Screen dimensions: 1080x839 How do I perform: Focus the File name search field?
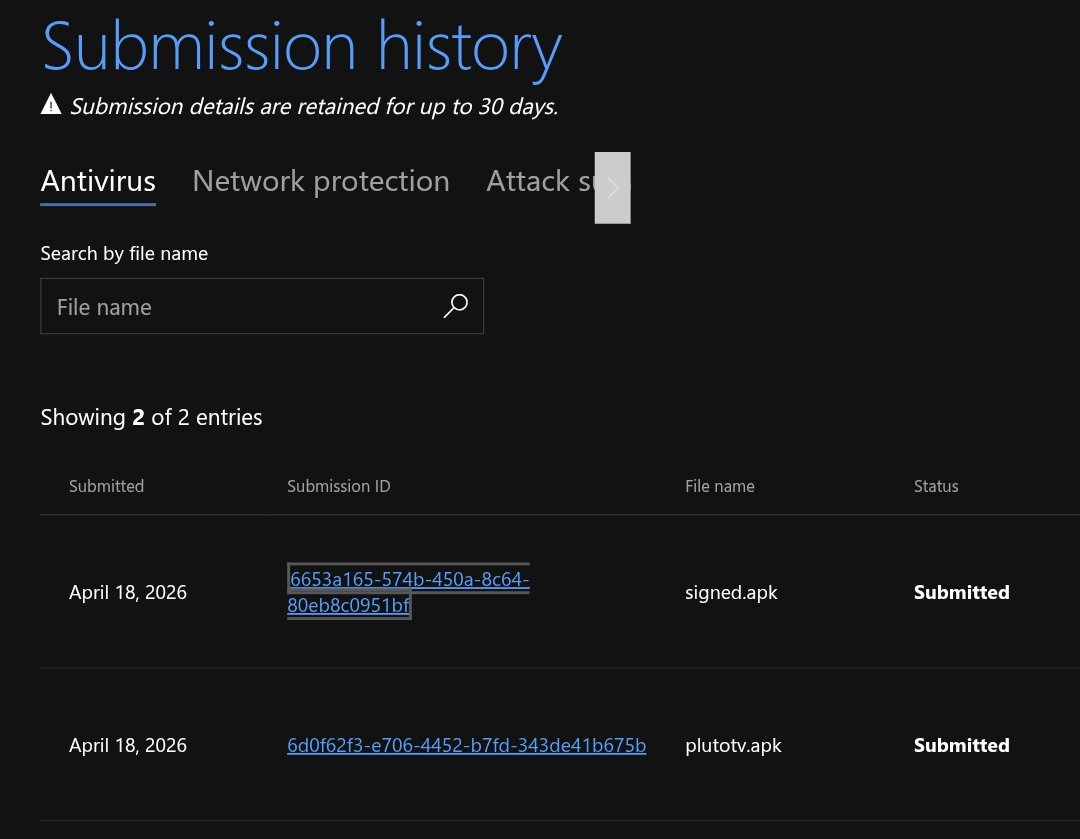coord(262,306)
